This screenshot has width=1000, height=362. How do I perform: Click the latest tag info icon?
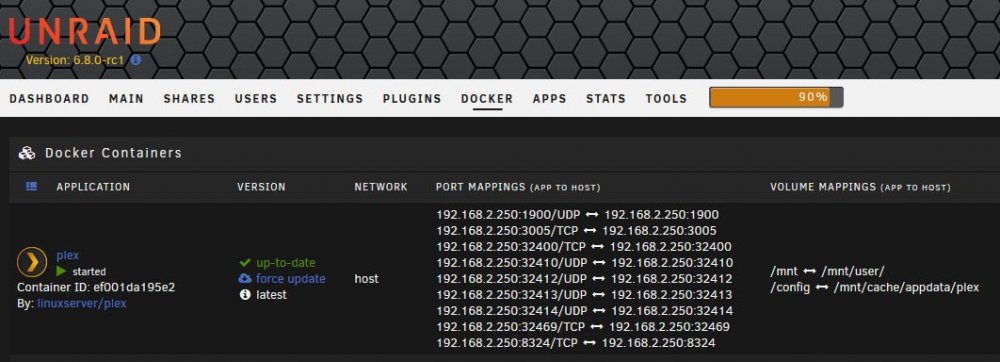point(245,294)
